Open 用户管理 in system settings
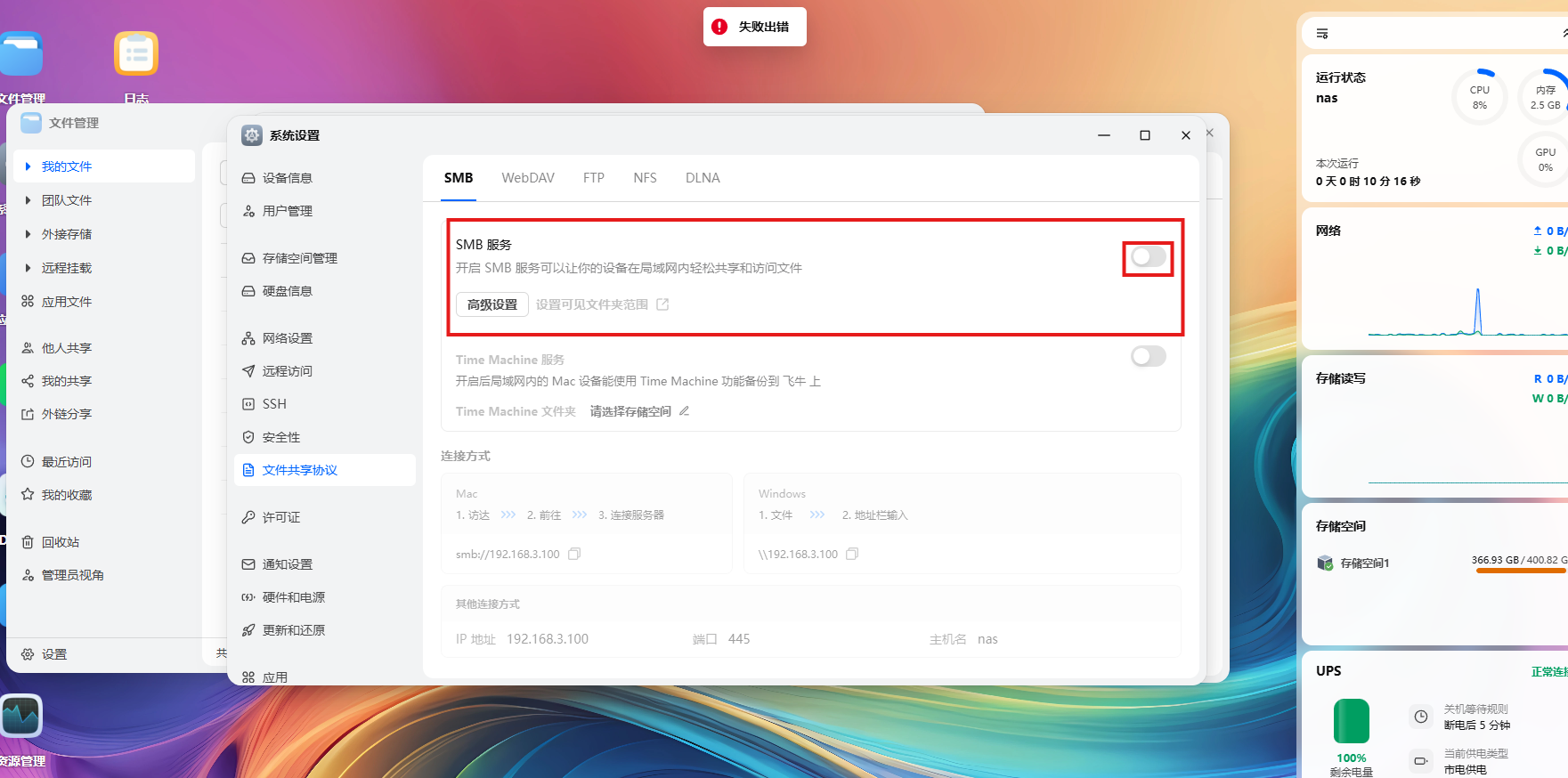Screen dimensions: 1568x778 click(x=325, y=211)
